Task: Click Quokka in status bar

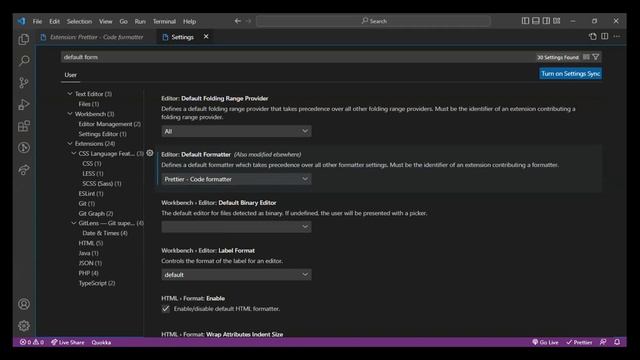Action: [x=101, y=342]
